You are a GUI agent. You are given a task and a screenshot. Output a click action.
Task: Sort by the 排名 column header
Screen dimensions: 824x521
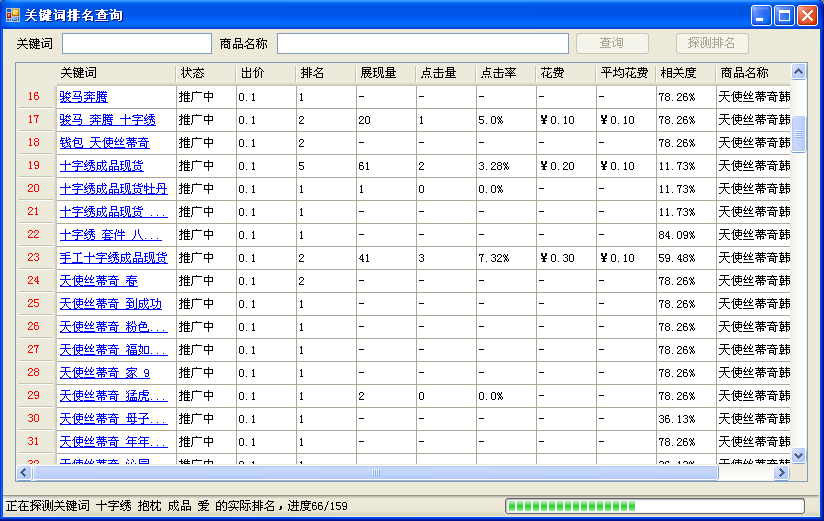(x=326, y=73)
